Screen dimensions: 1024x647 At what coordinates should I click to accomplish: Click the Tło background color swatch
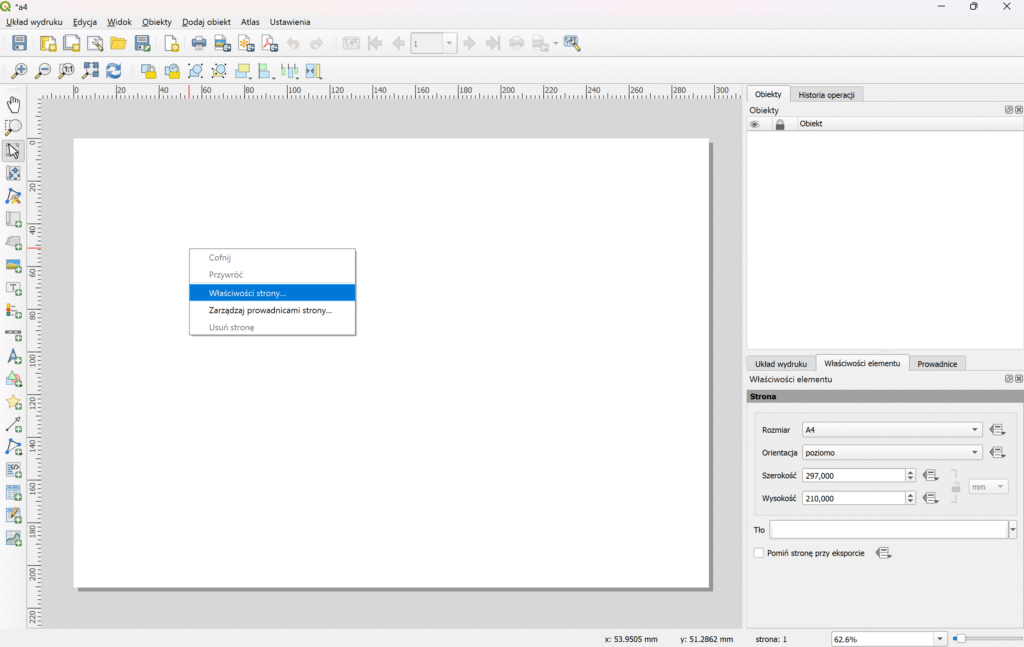click(x=888, y=529)
